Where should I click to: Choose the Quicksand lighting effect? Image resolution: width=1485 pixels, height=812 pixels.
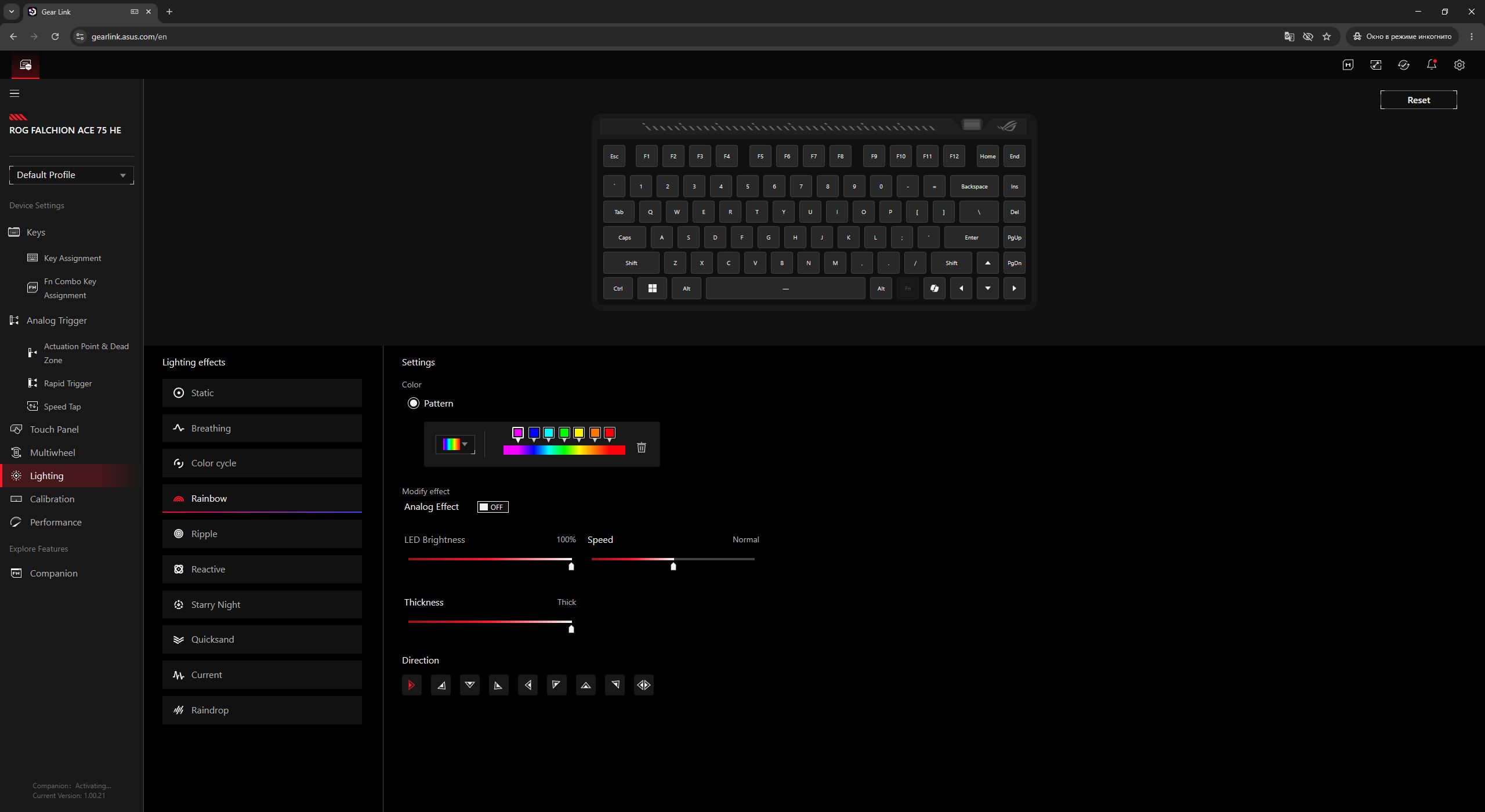(262, 639)
